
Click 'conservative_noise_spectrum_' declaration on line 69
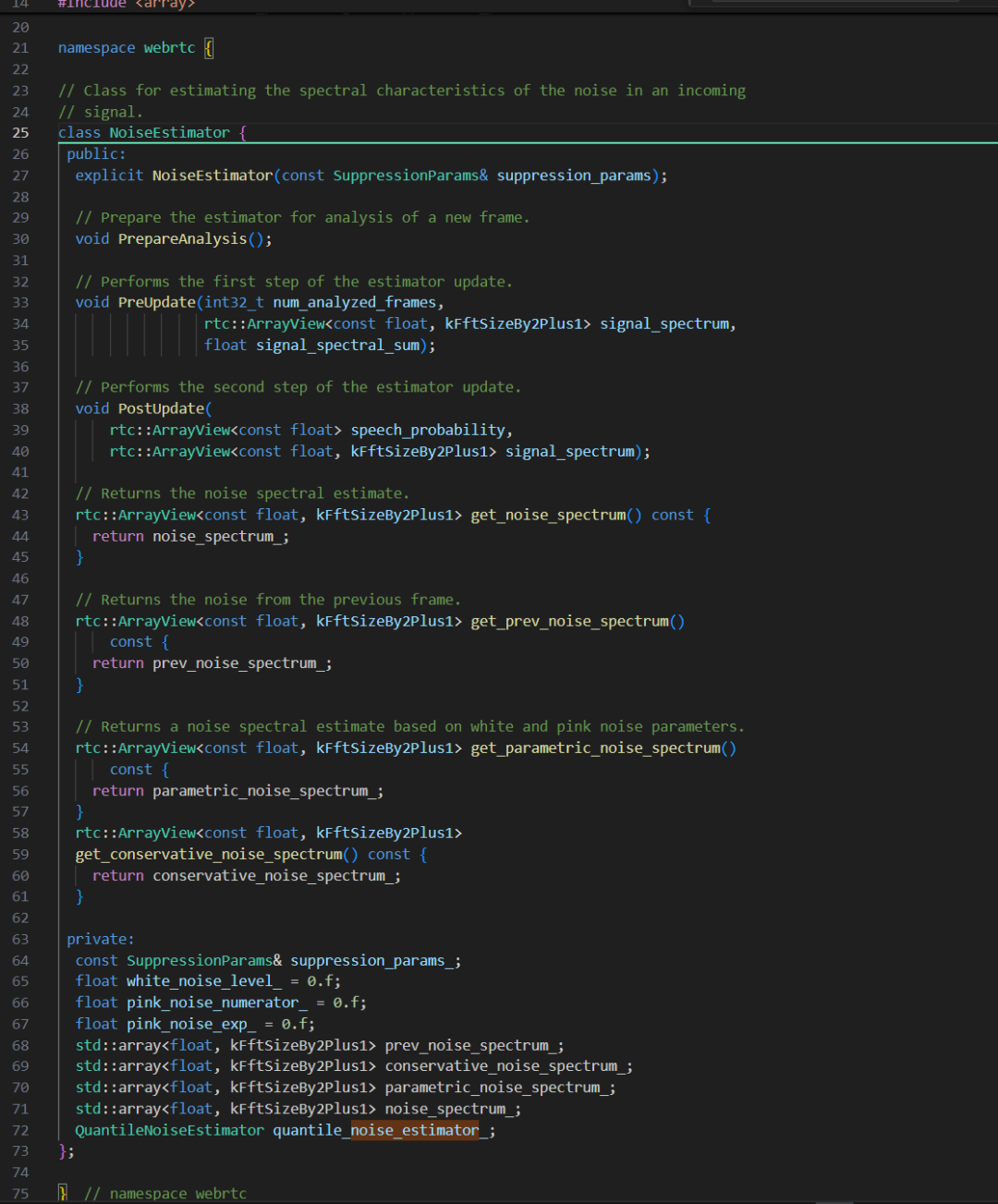pyautogui.click(x=505, y=1067)
